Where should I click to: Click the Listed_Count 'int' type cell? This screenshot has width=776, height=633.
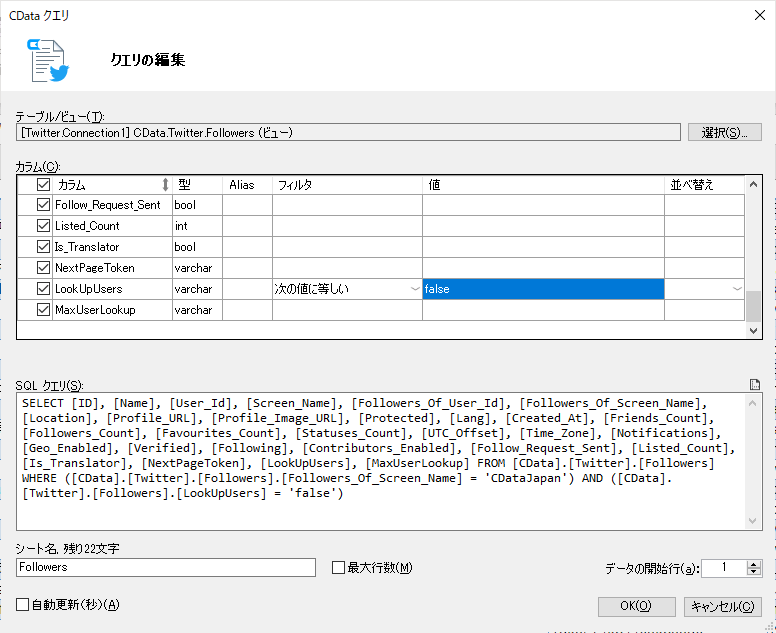tap(197, 226)
